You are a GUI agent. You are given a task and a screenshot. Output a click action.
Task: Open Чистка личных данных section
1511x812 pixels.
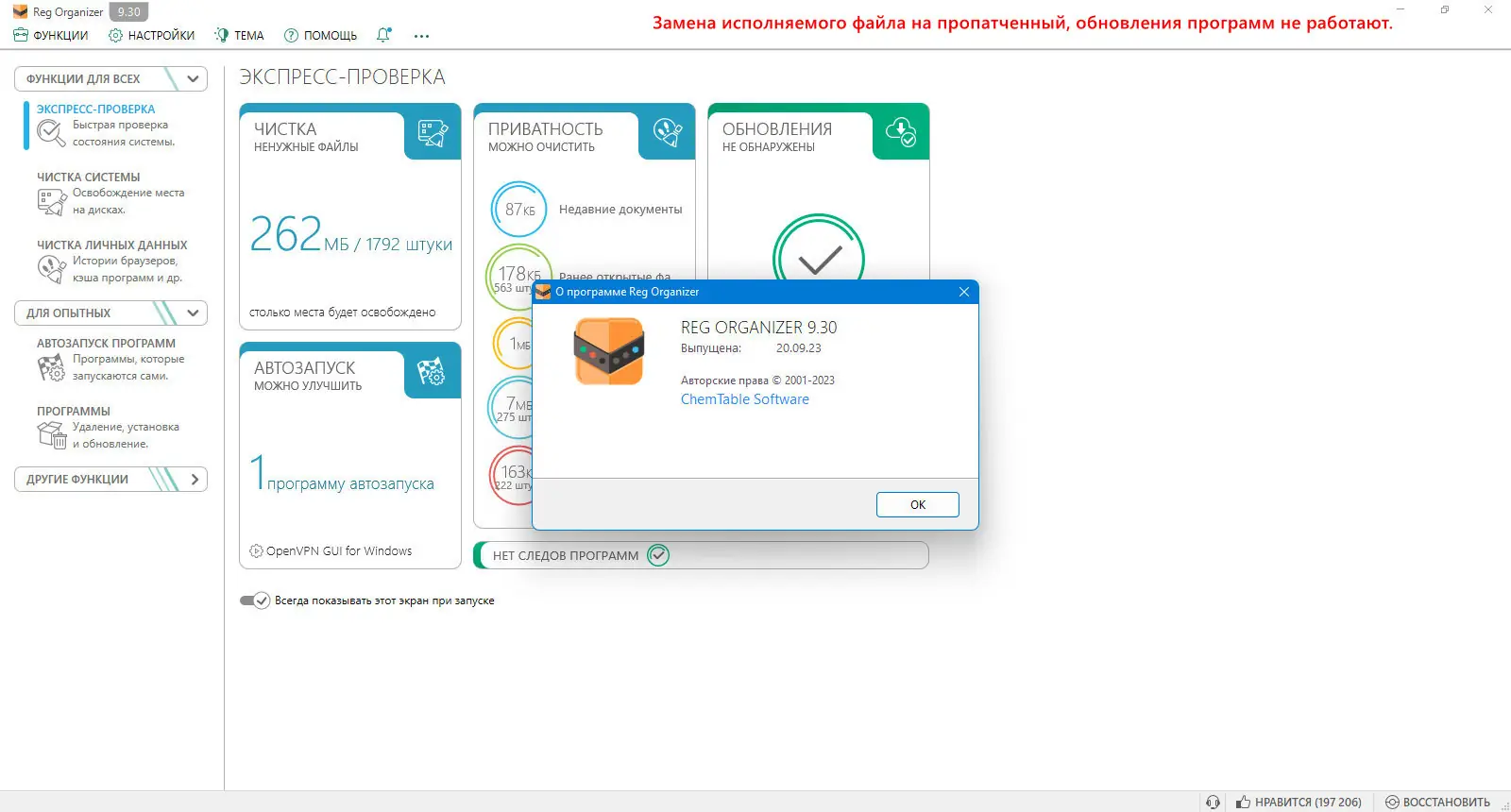point(111,261)
